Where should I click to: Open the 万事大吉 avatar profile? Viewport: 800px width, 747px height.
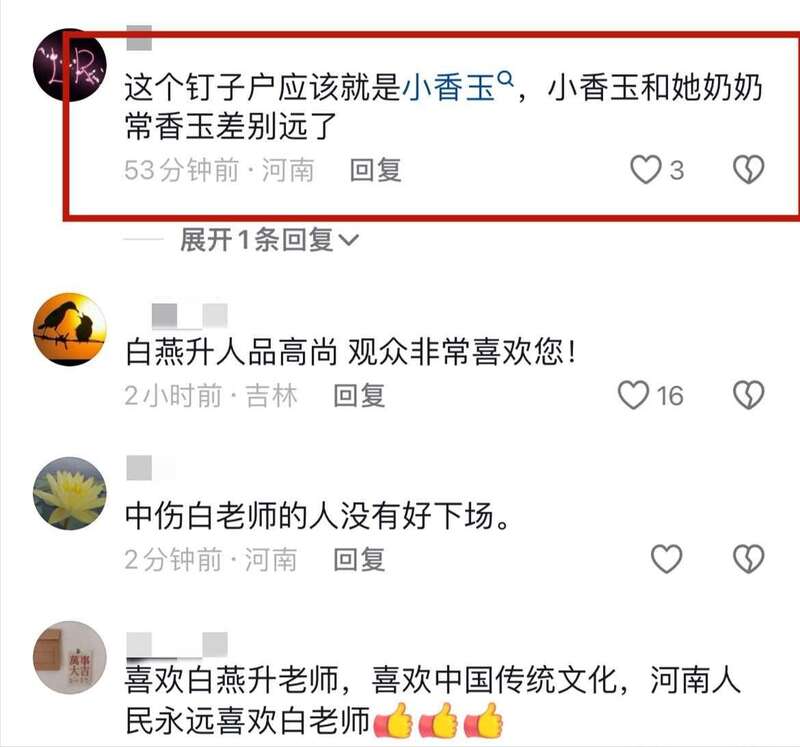click(x=69, y=657)
